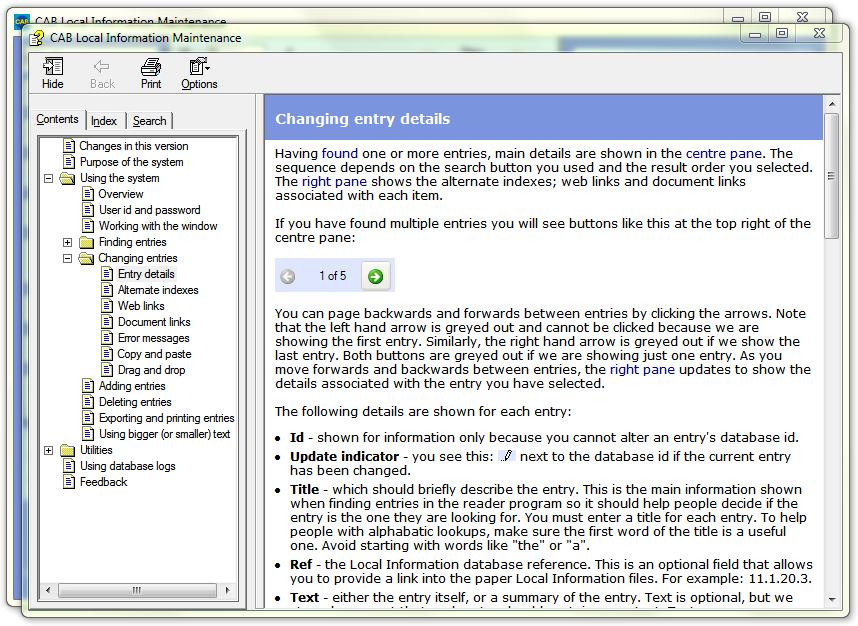
Task: Click the content pane scroll down arrow
Action: 832,599
